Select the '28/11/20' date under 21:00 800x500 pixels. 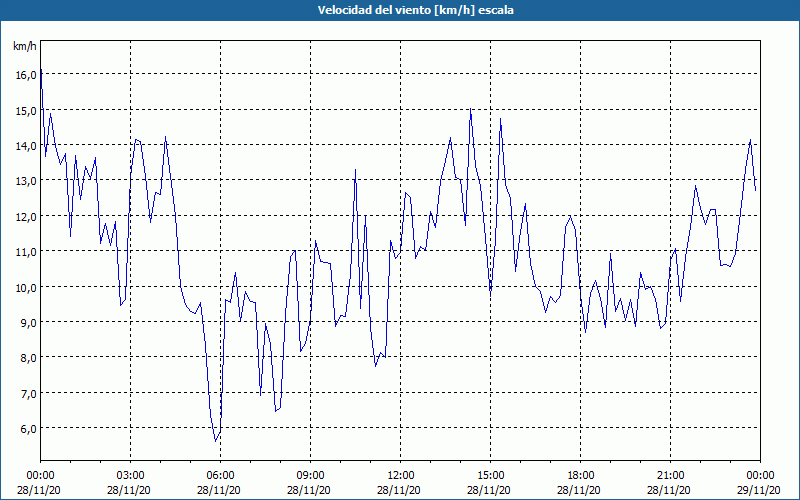click(x=669, y=490)
